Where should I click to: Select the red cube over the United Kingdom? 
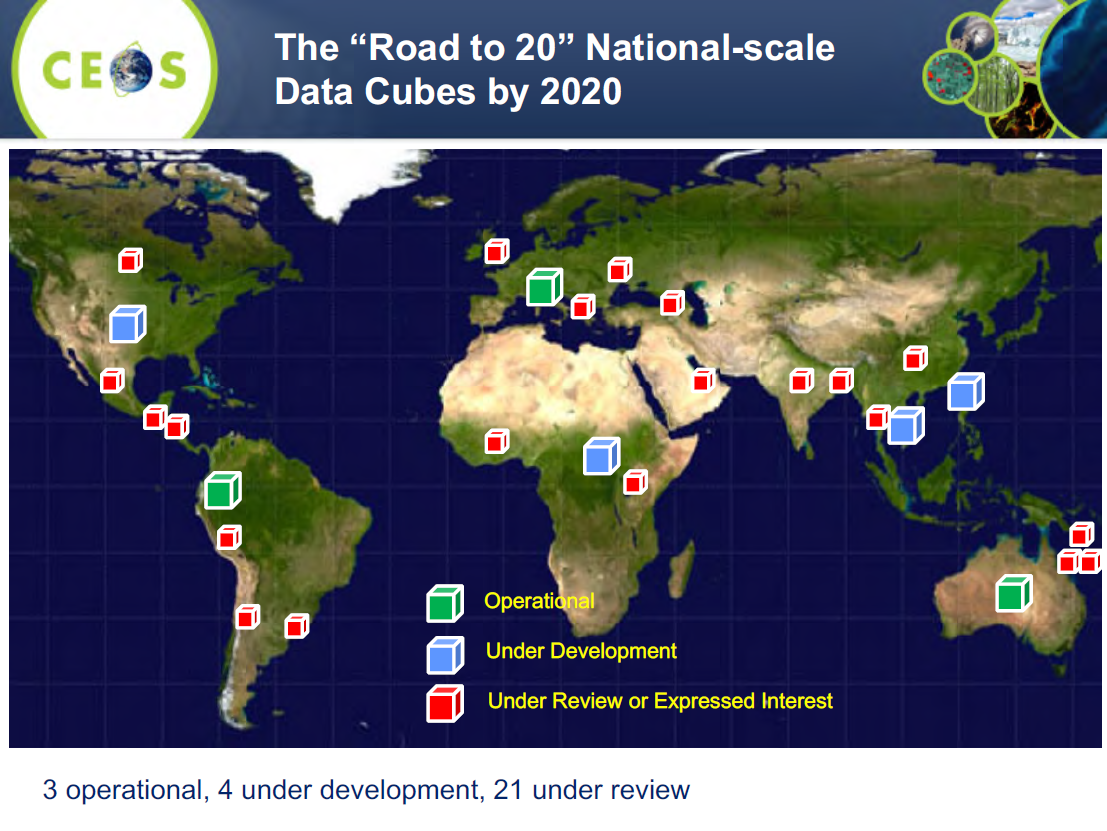(496, 251)
